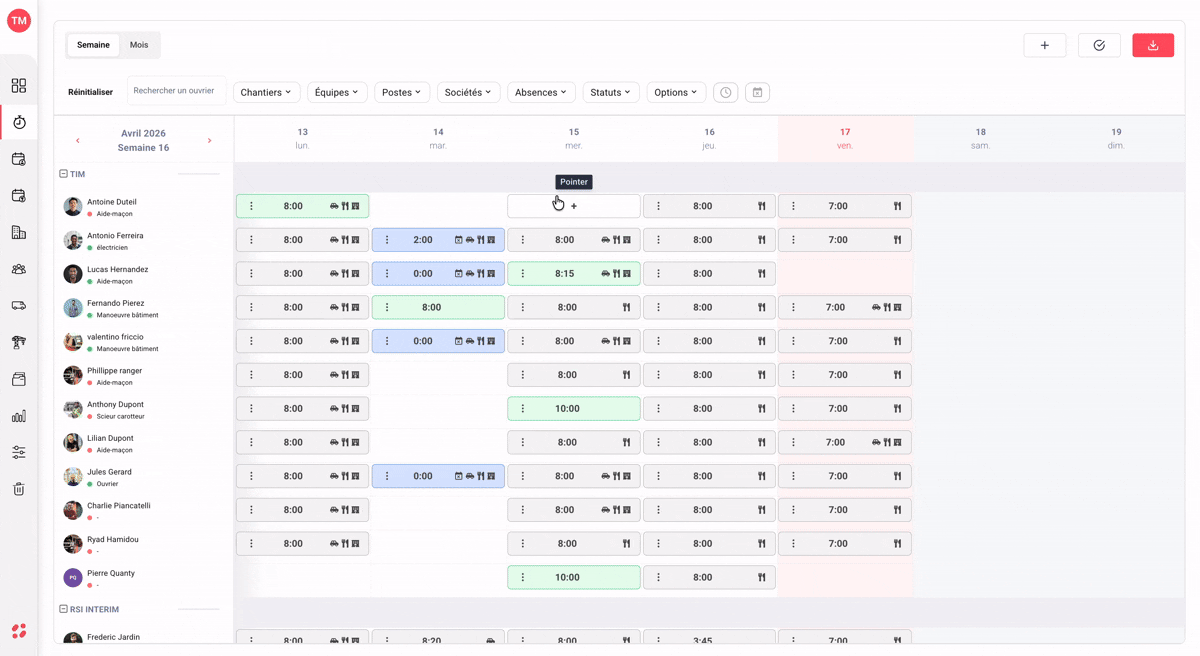Viewport: 1200px width, 656px height.
Task: Click the plus Pointer cell for Antoine Duteil Wednesday
Action: (x=574, y=206)
